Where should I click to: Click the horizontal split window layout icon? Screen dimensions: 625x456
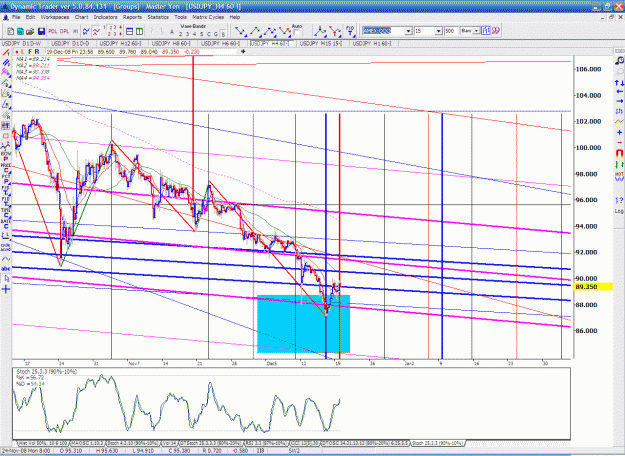(130, 31)
